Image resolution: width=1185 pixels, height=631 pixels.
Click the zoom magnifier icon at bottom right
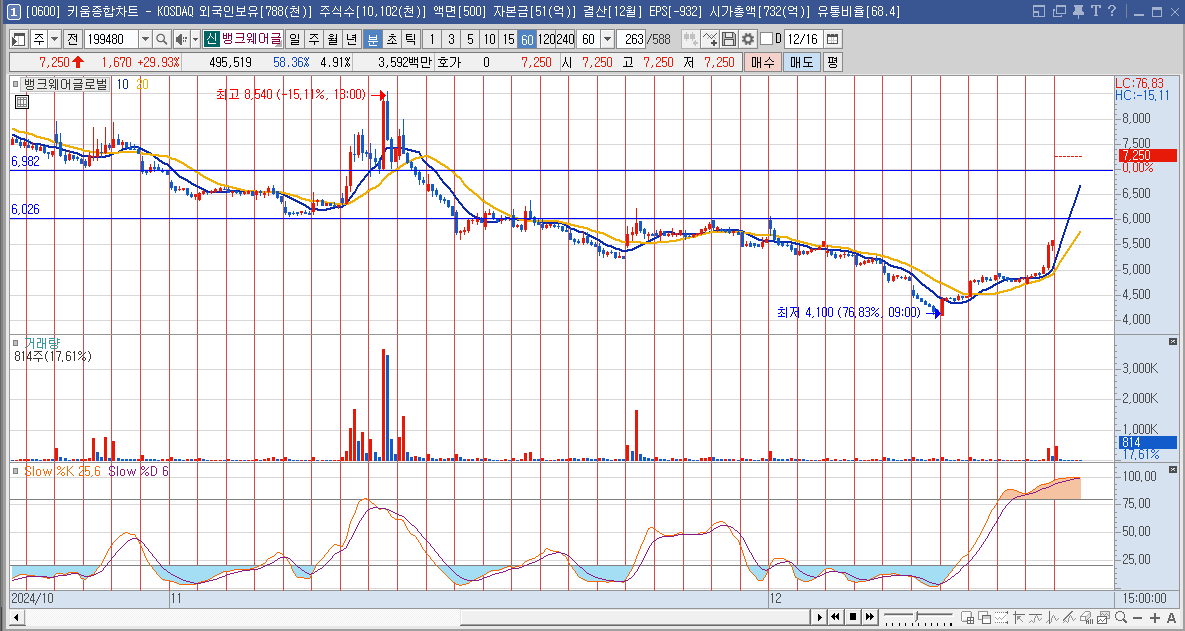(x=1121, y=617)
